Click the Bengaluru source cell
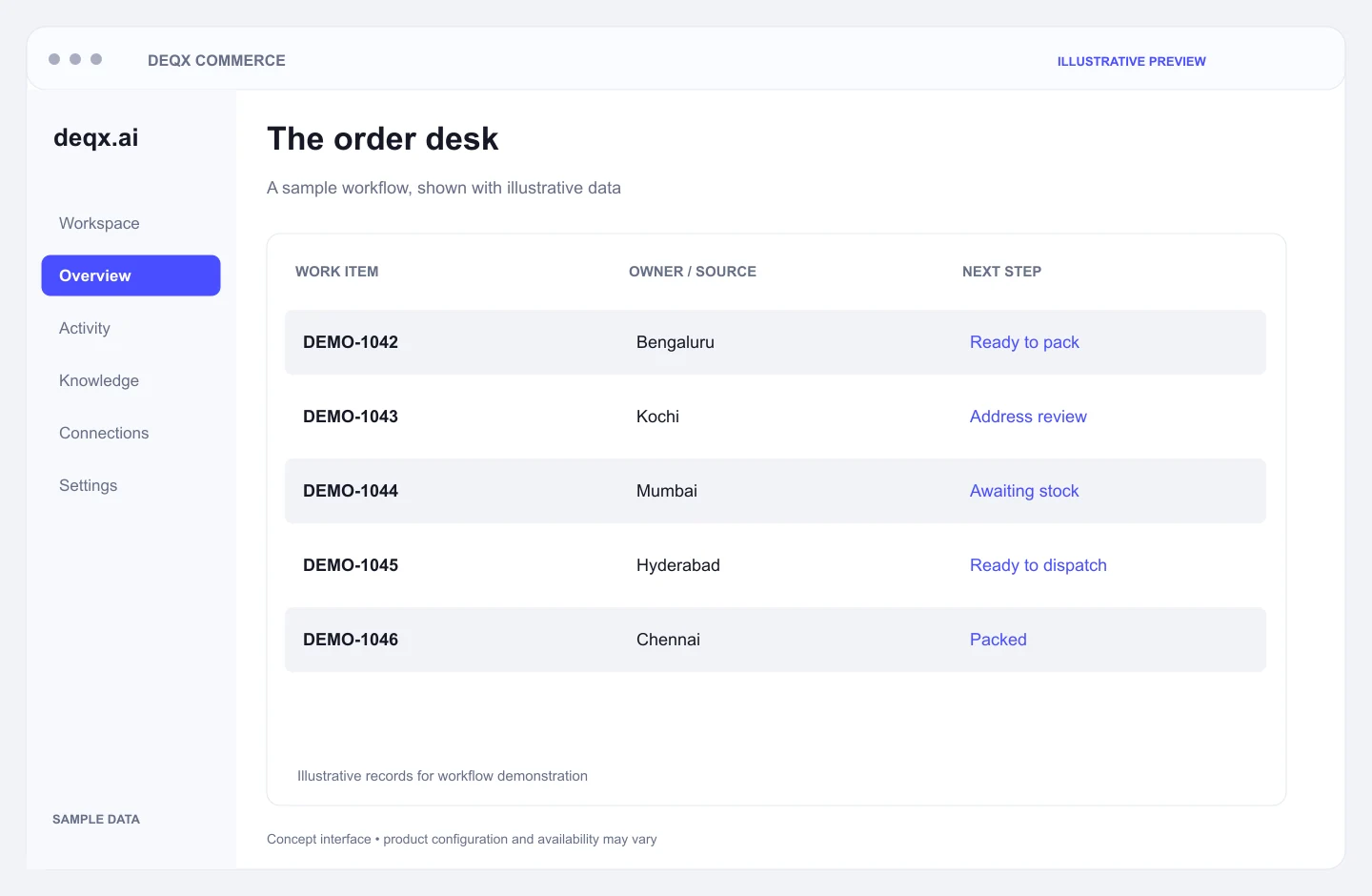 click(x=676, y=342)
